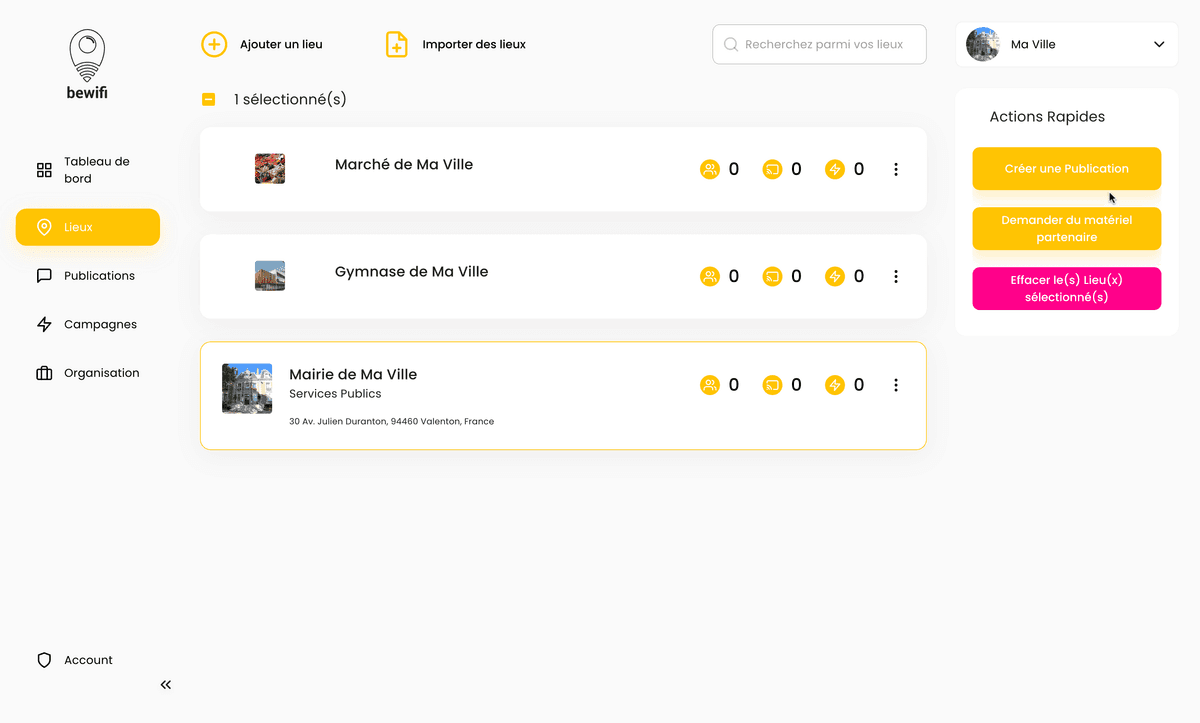Open the three-dot menu for Gymnase de Ma Ville
Viewport: 1200px width, 723px height.
click(x=896, y=276)
